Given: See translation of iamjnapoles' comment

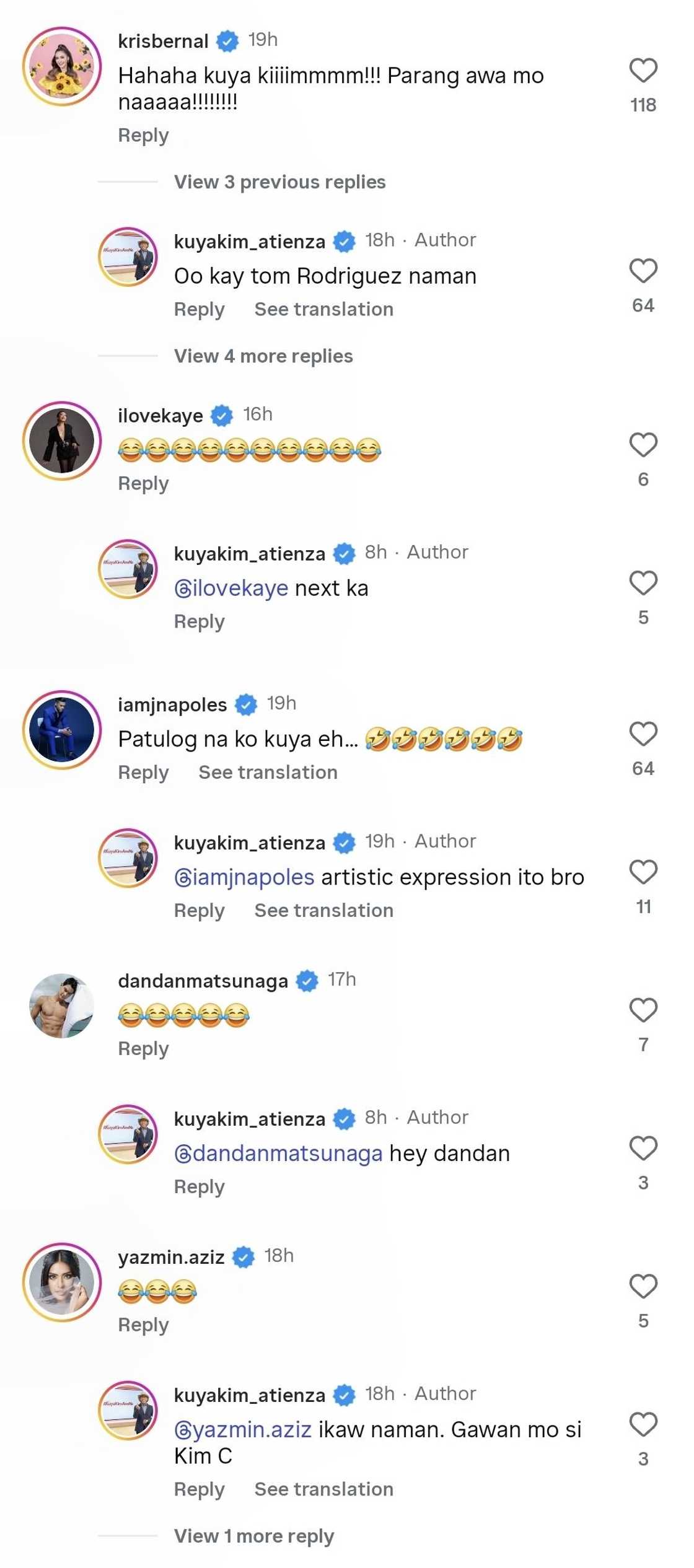Looking at the screenshot, I should pyautogui.click(x=268, y=773).
